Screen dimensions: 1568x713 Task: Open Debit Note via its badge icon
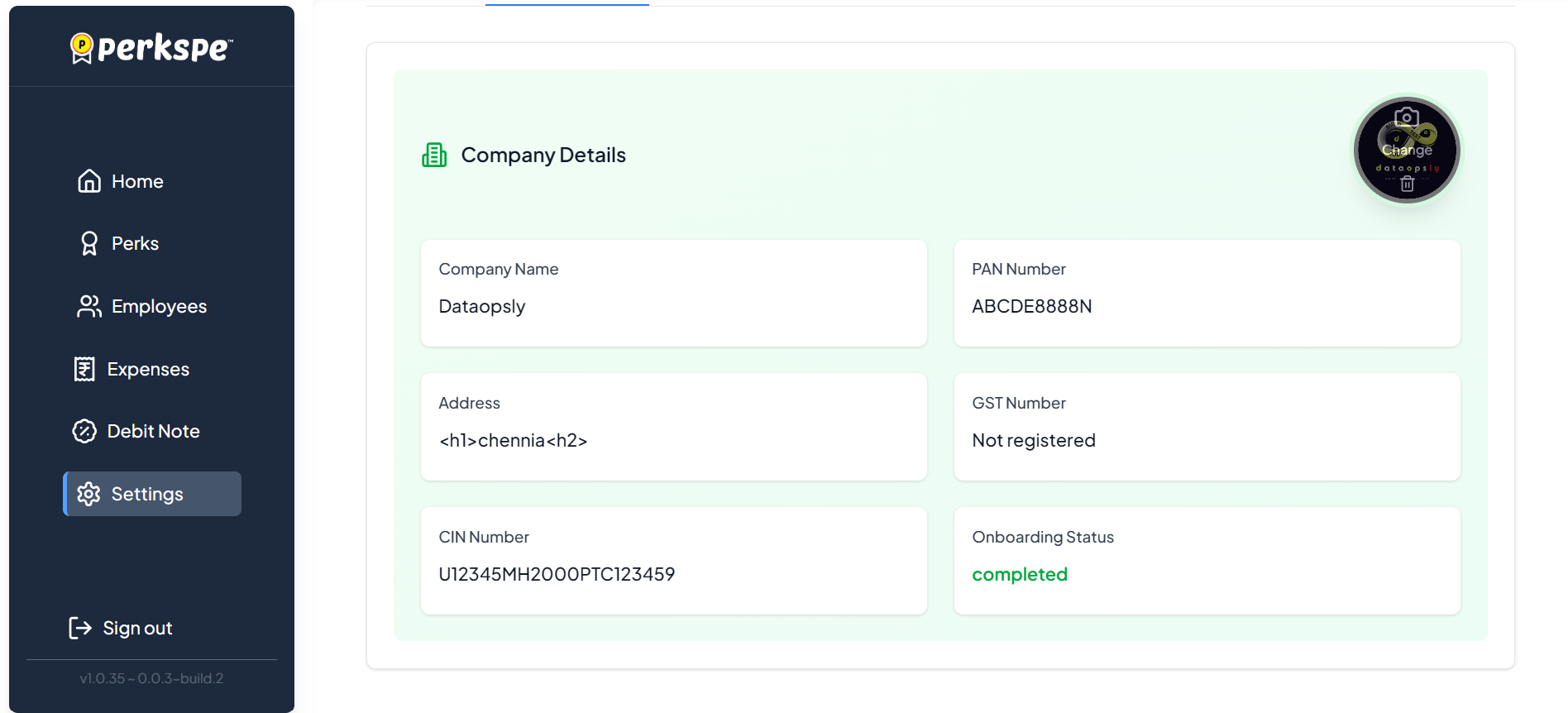point(84,431)
